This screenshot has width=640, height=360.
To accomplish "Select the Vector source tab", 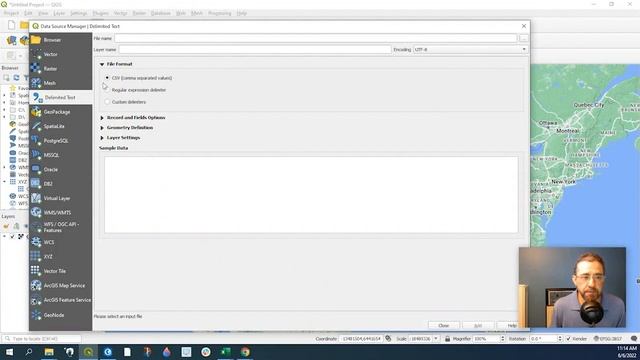I will pyautogui.click(x=60, y=54).
